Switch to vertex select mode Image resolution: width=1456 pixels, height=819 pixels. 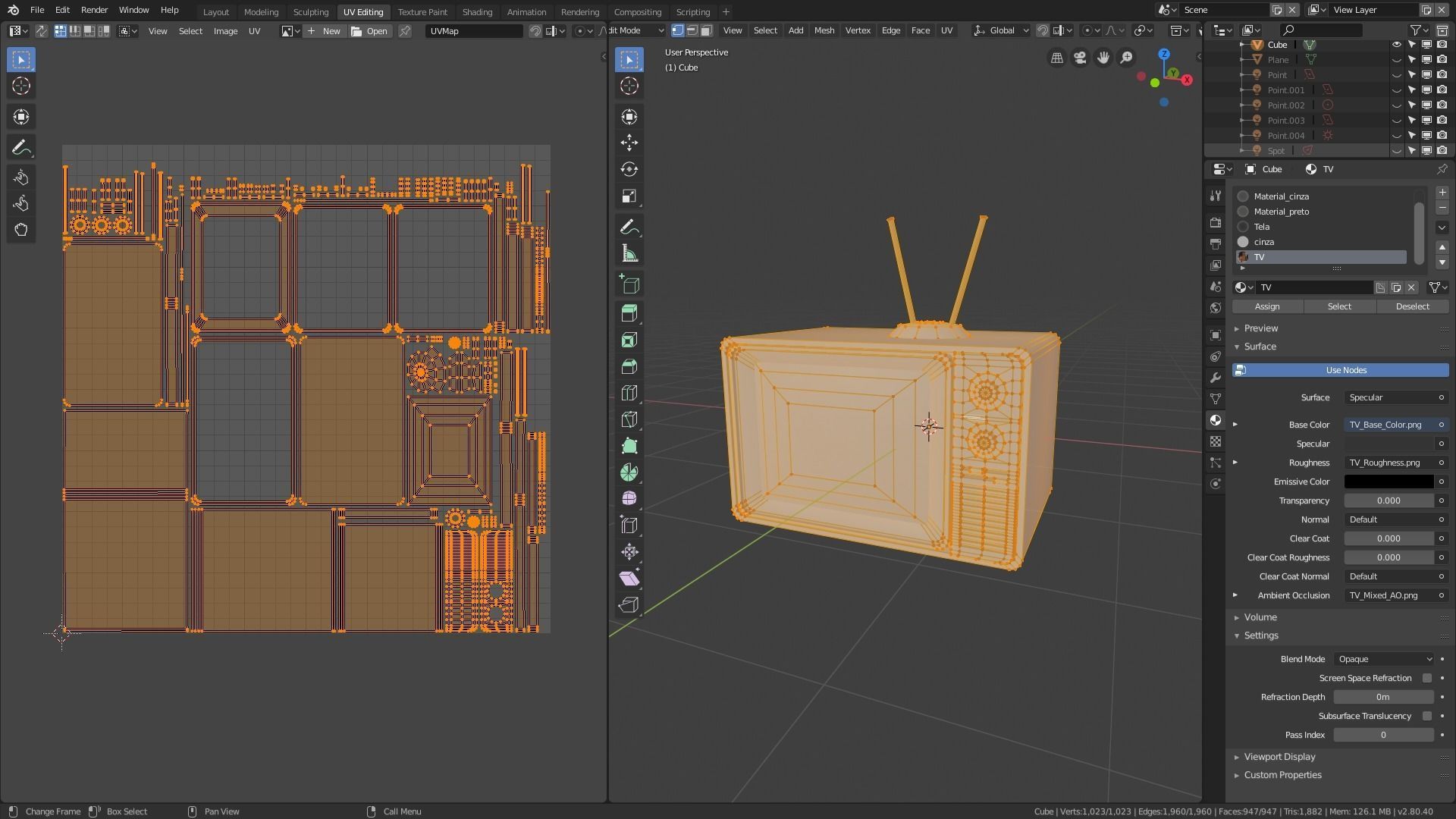tap(677, 30)
